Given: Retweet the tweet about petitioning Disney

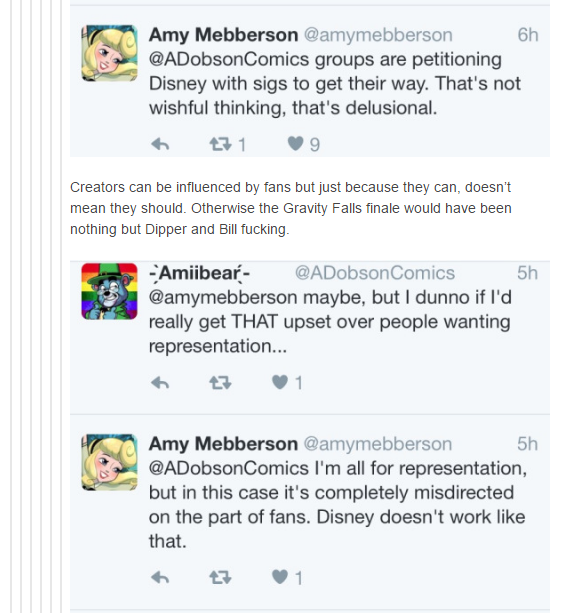Looking at the screenshot, I should coord(220,144).
